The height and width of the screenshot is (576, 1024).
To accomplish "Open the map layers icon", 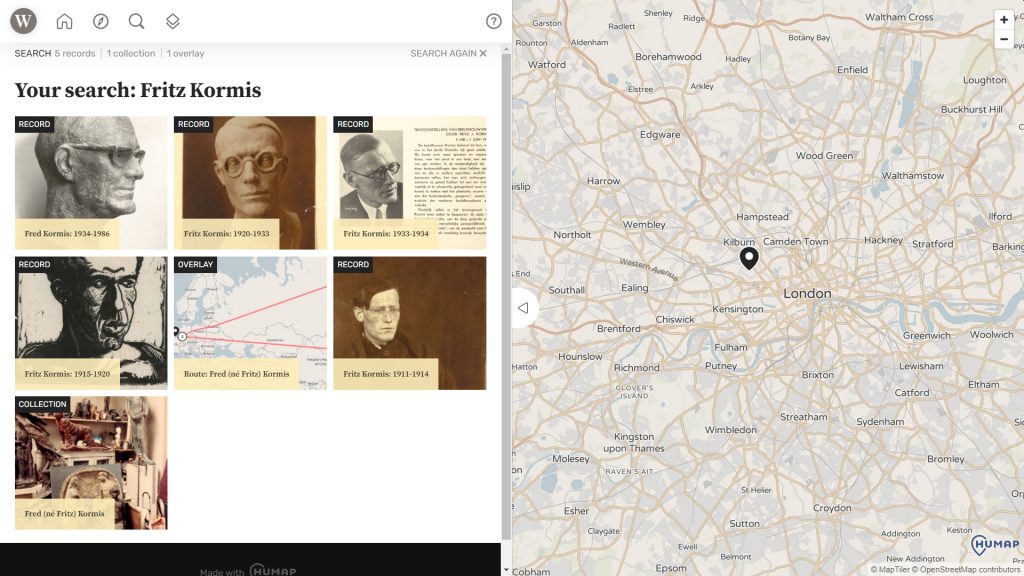I will pos(172,21).
